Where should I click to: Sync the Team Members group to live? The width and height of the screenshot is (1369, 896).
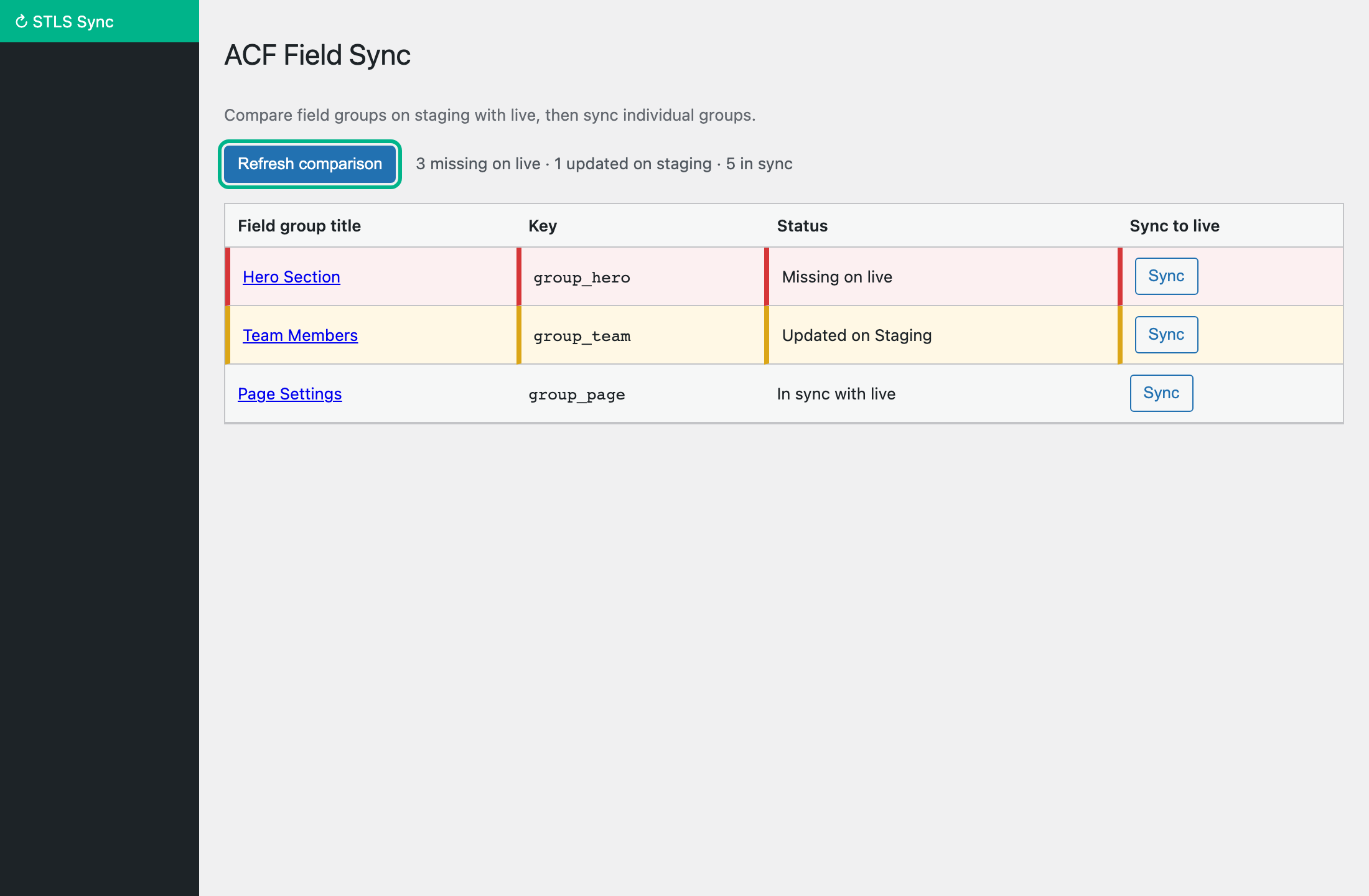coord(1166,335)
